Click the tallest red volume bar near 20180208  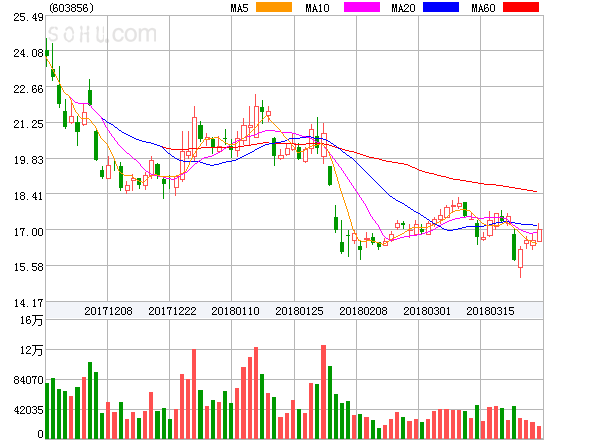[x=323, y=392]
